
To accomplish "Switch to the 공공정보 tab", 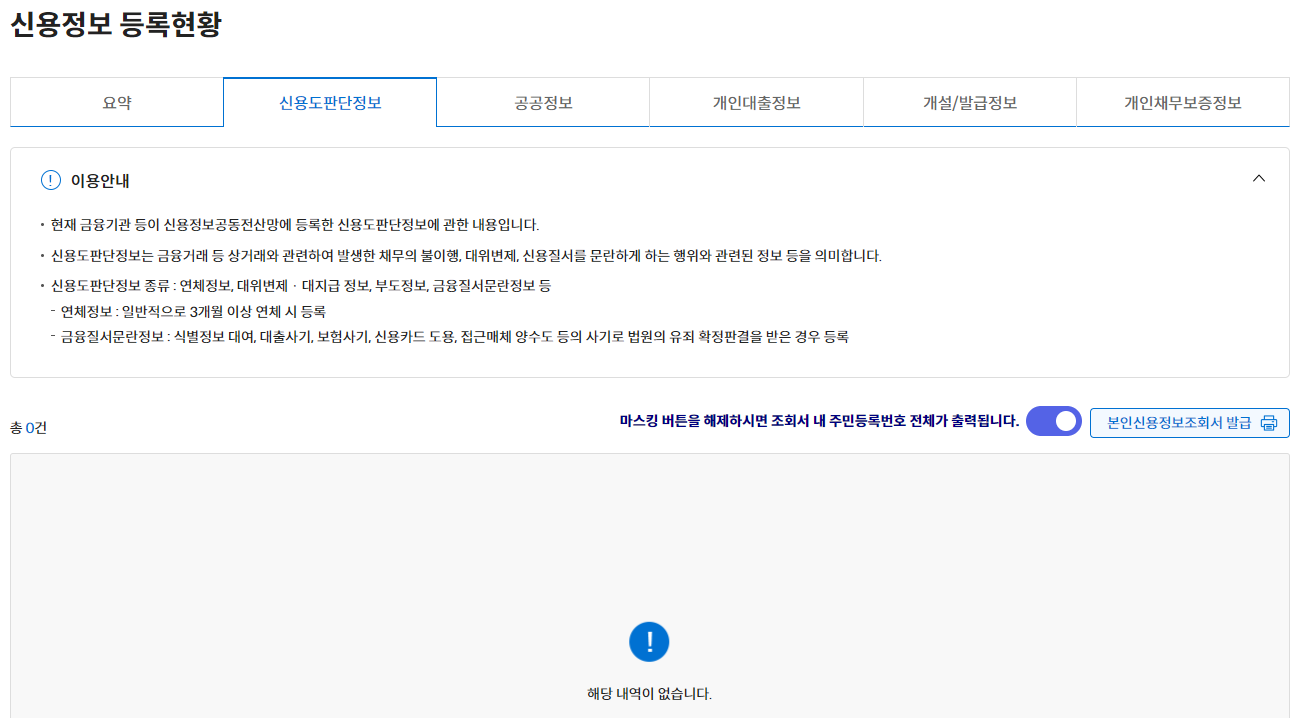I will click(543, 102).
